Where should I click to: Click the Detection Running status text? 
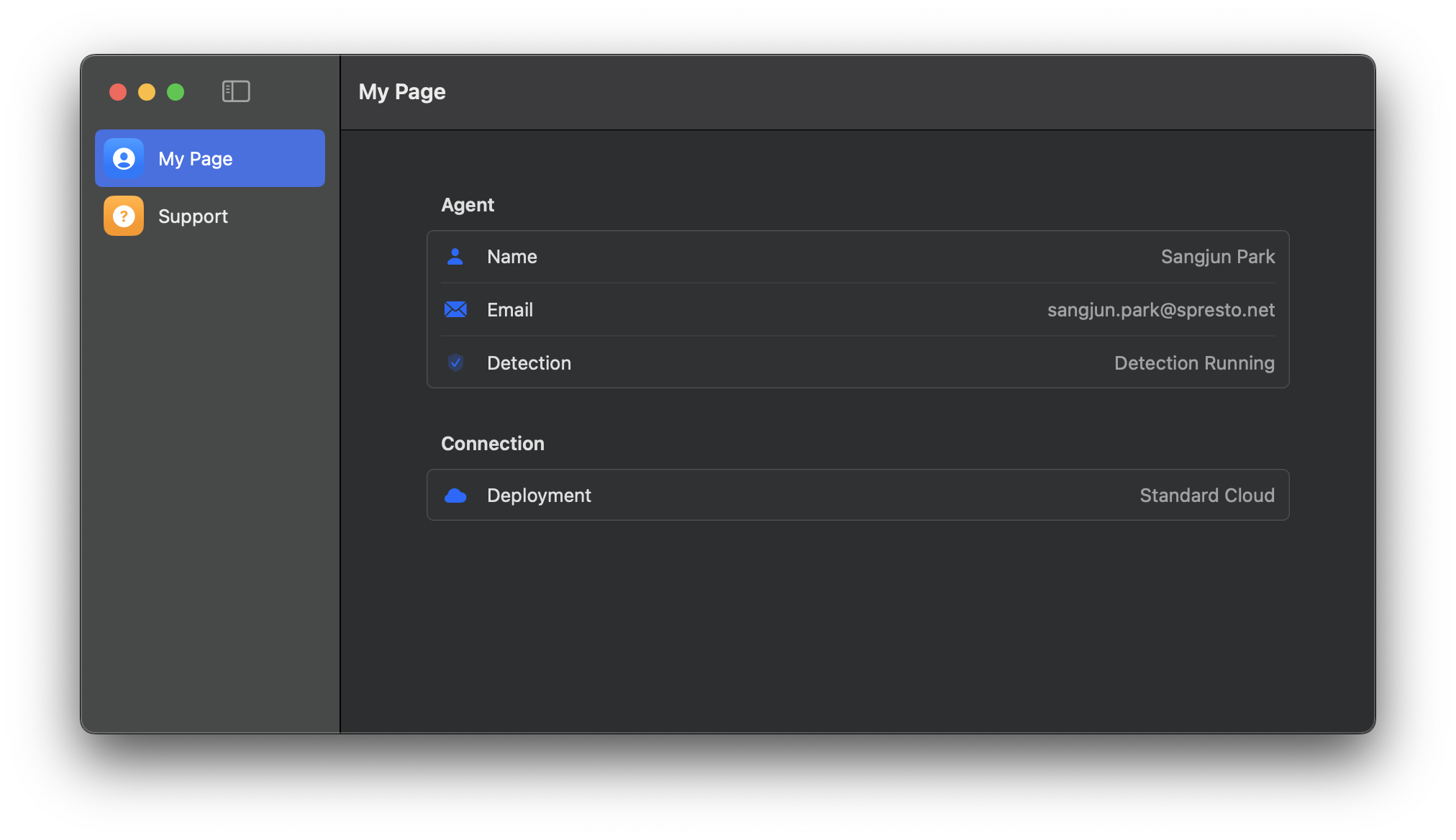click(x=1194, y=363)
